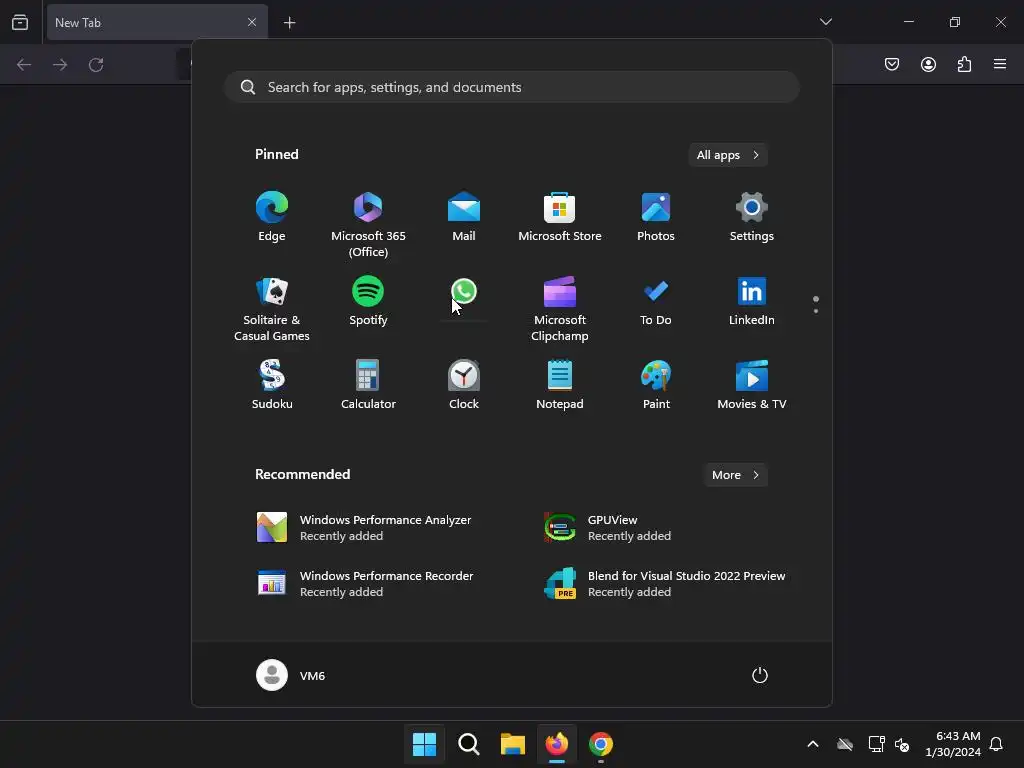
Task: Open the WhatsApp pinned icon
Action: [464, 292]
